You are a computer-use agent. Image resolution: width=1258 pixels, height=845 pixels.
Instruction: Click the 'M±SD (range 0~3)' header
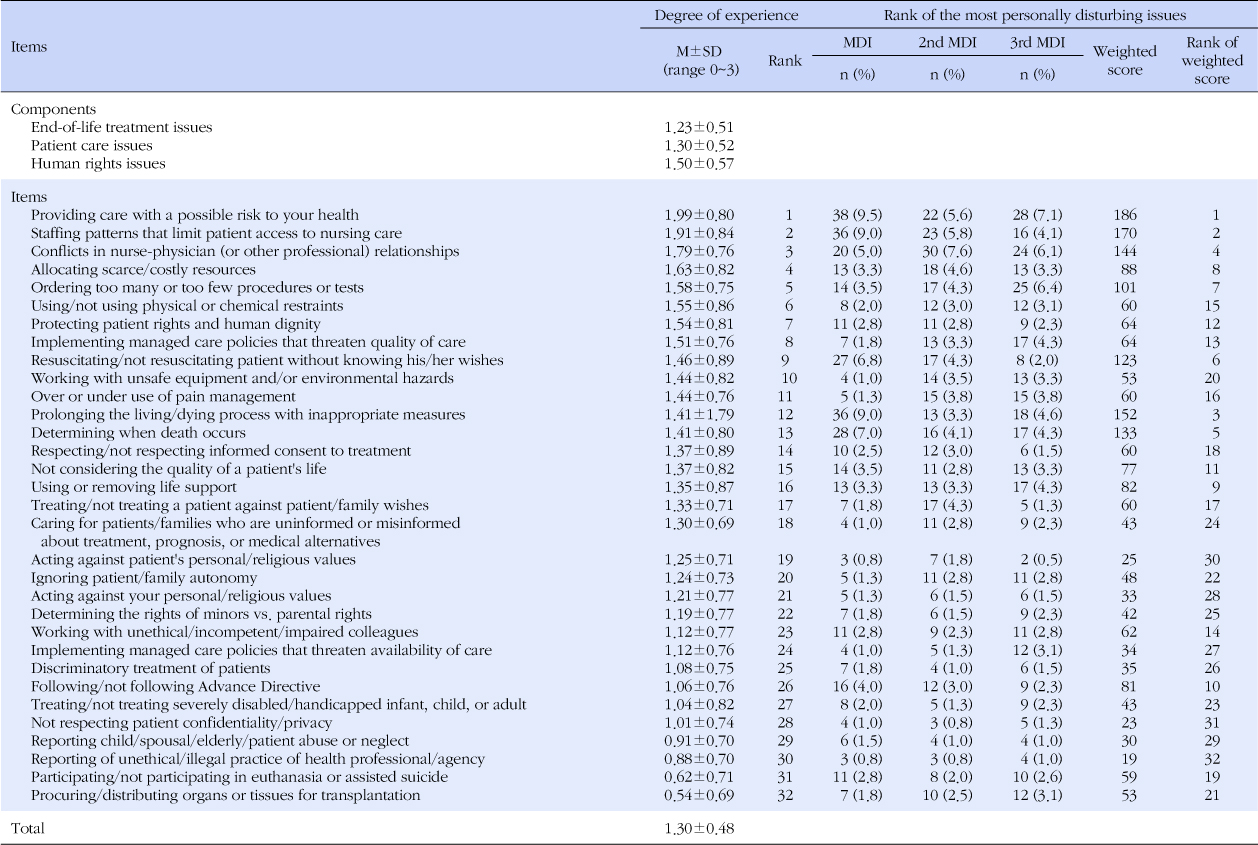coord(699,60)
